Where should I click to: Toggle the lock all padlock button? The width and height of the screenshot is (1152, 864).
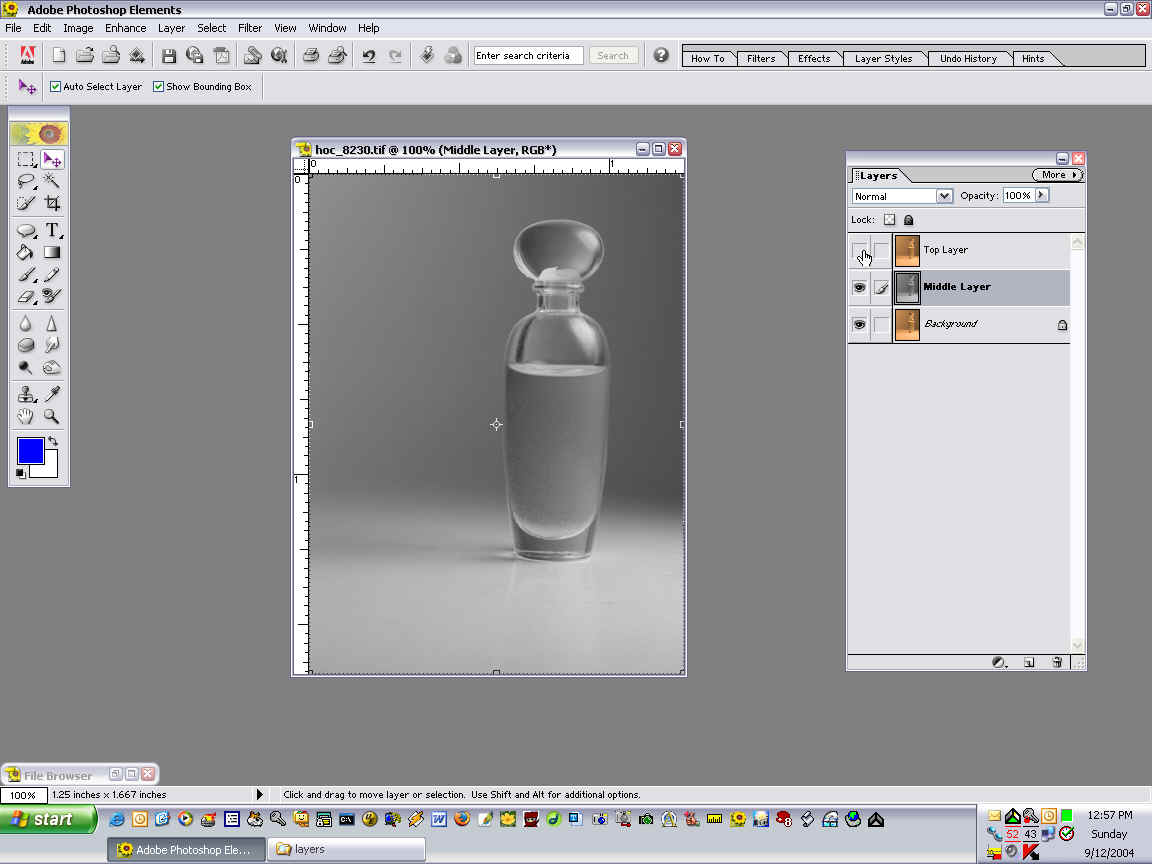[909, 220]
